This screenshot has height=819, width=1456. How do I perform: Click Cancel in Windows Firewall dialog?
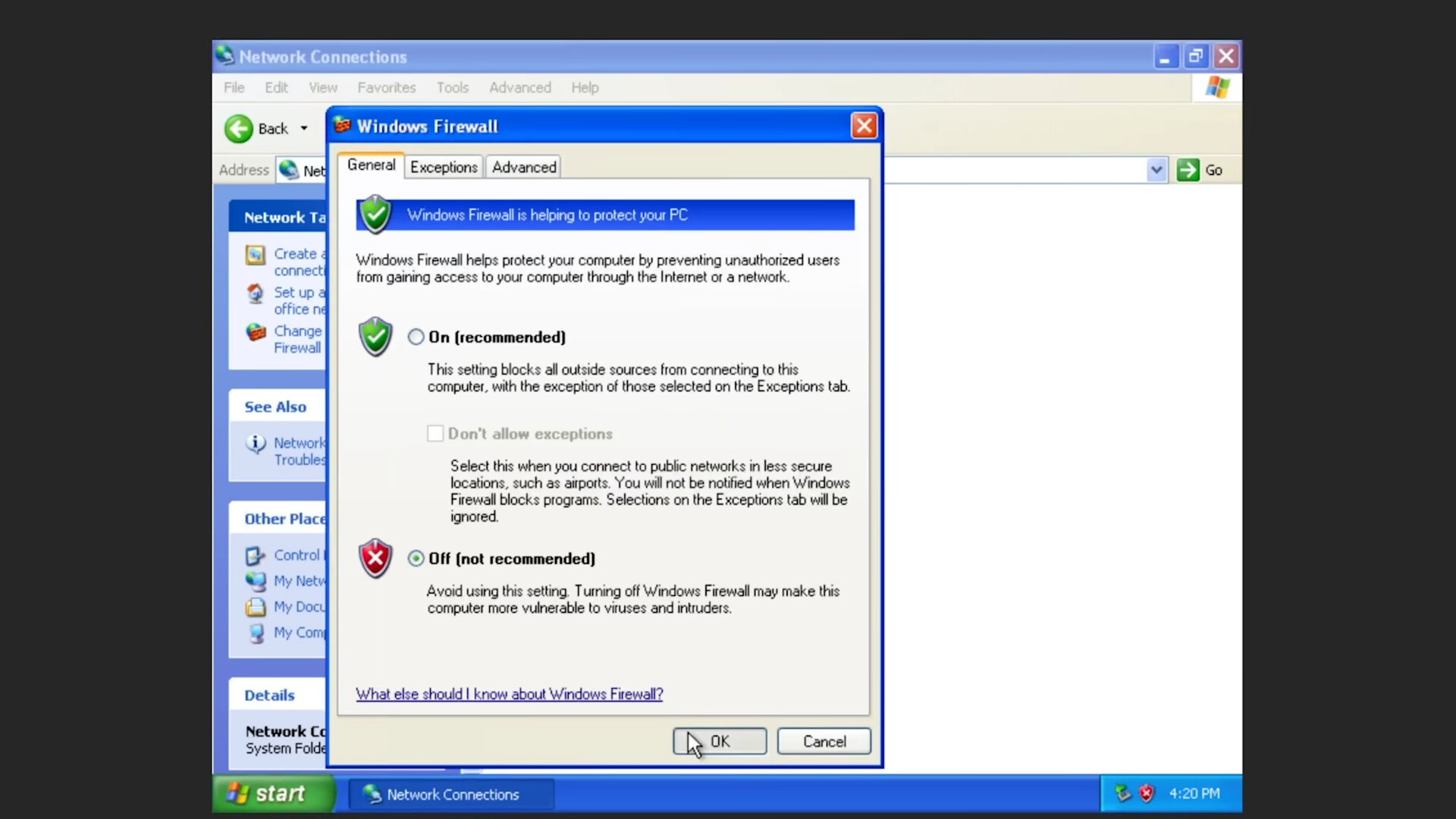tap(824, 742)
